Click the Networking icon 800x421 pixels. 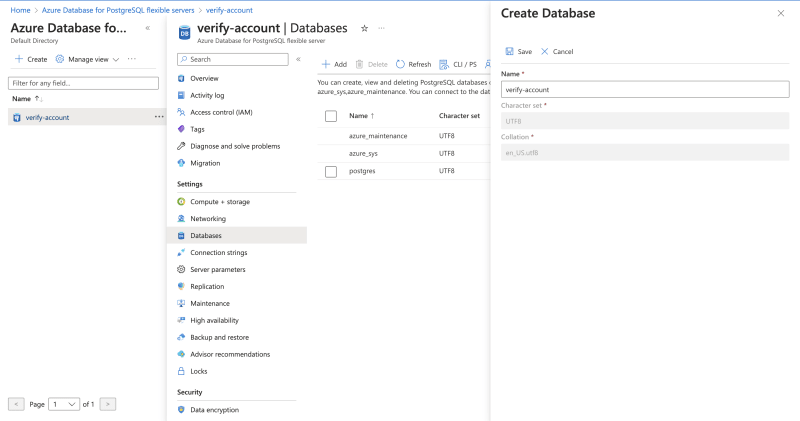pyautogui.click(x=181, y=218)
